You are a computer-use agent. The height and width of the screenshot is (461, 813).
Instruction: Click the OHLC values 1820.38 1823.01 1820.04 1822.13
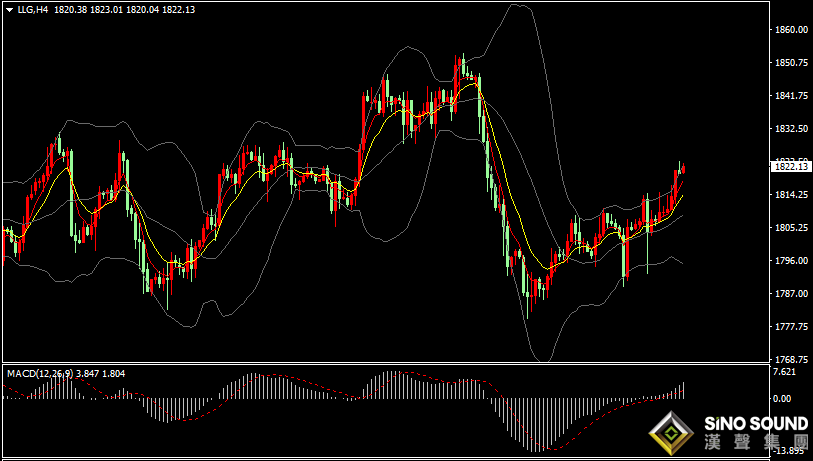coord(124,9)
